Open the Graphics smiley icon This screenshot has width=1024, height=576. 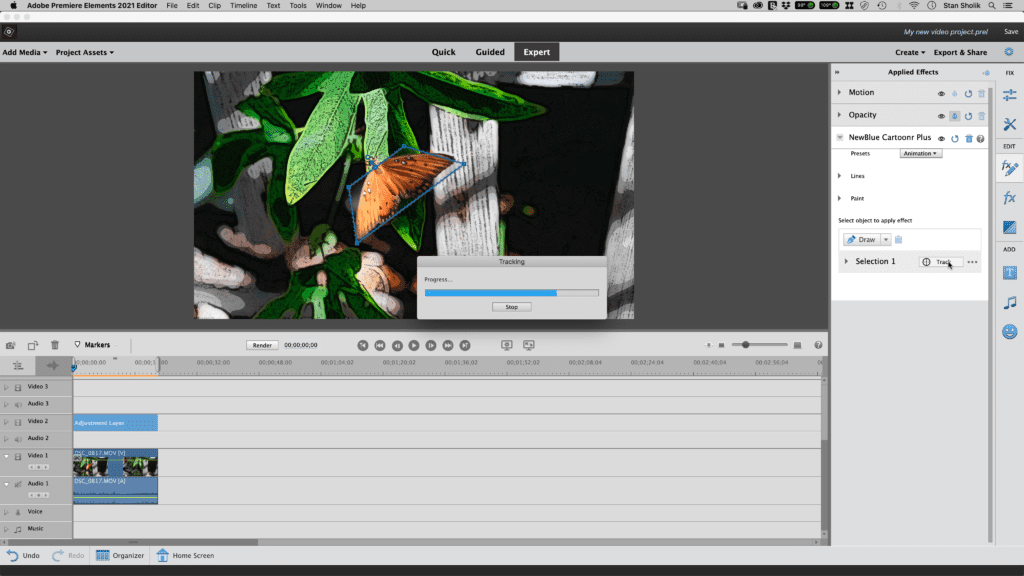(1010, 332)
